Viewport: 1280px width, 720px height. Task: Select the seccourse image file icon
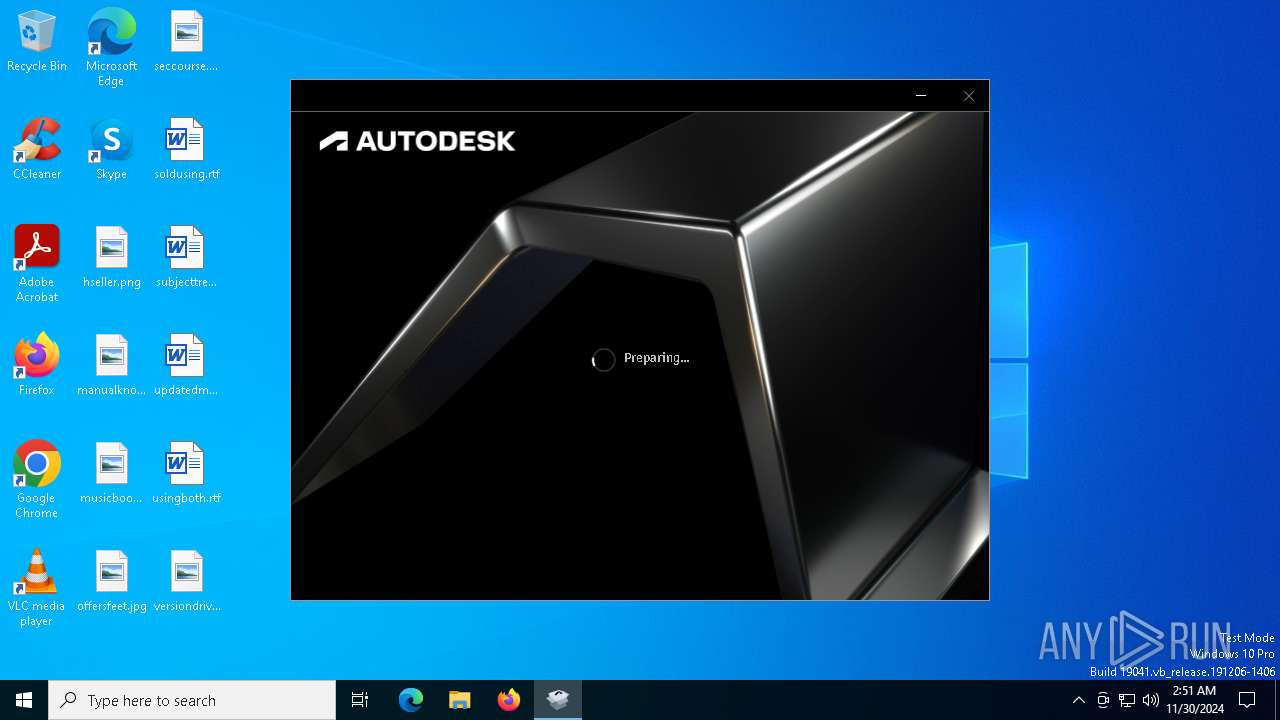(186, 41)
